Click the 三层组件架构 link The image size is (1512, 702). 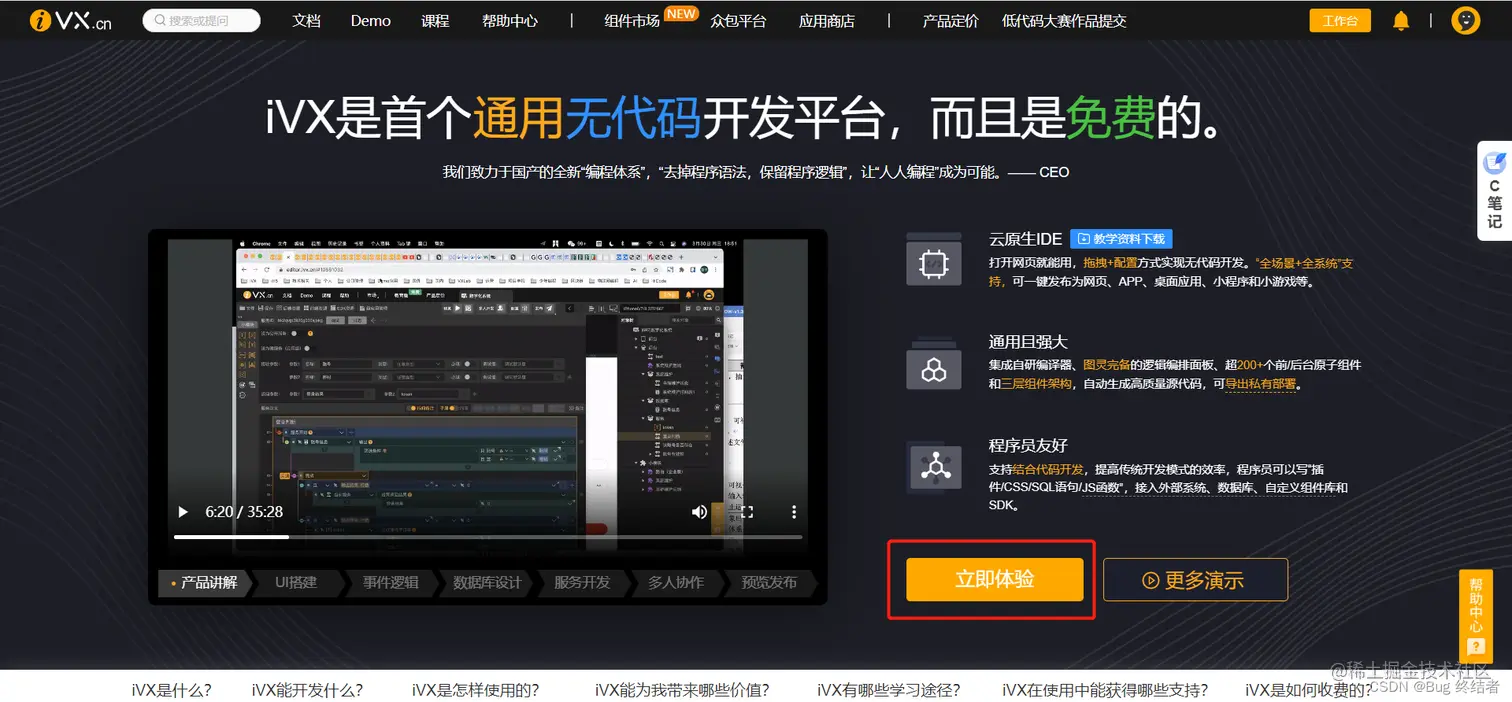tap(1036, 384)
